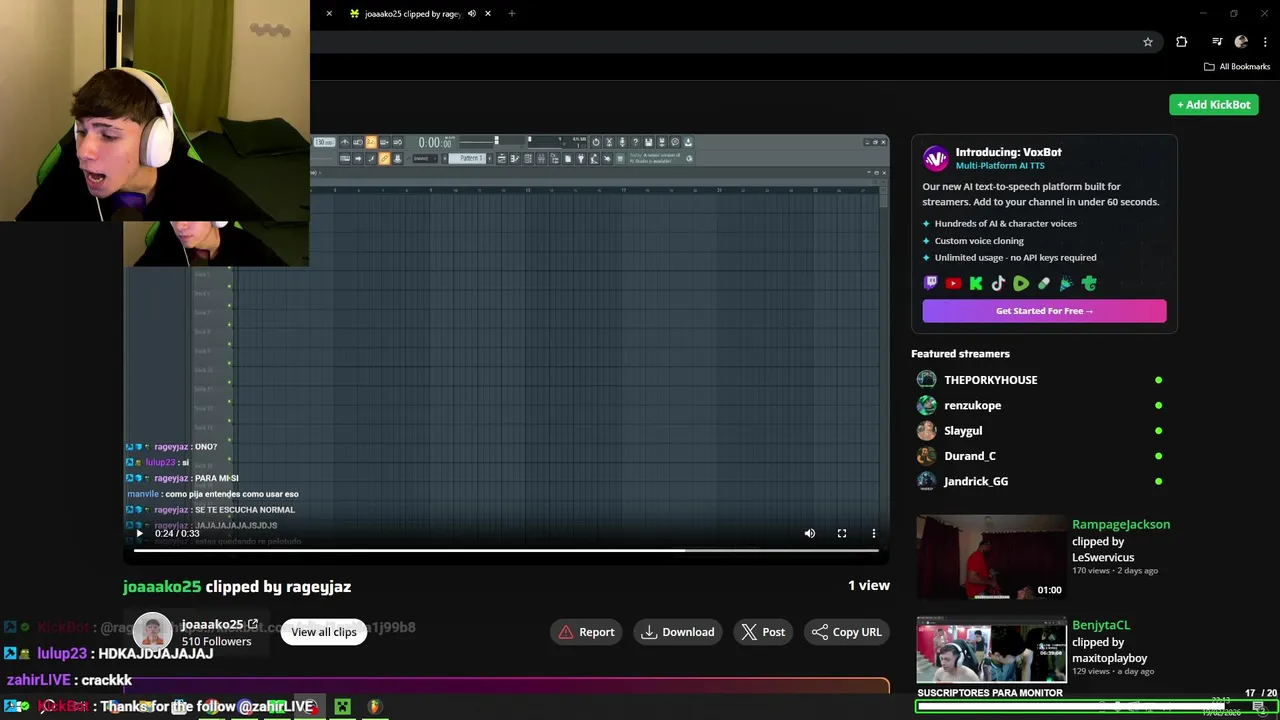This screenshot has width=1280, height=720.
Task: Click joaaako25 profile avatar
Action: pyautogui.click(x=153, y=632)
